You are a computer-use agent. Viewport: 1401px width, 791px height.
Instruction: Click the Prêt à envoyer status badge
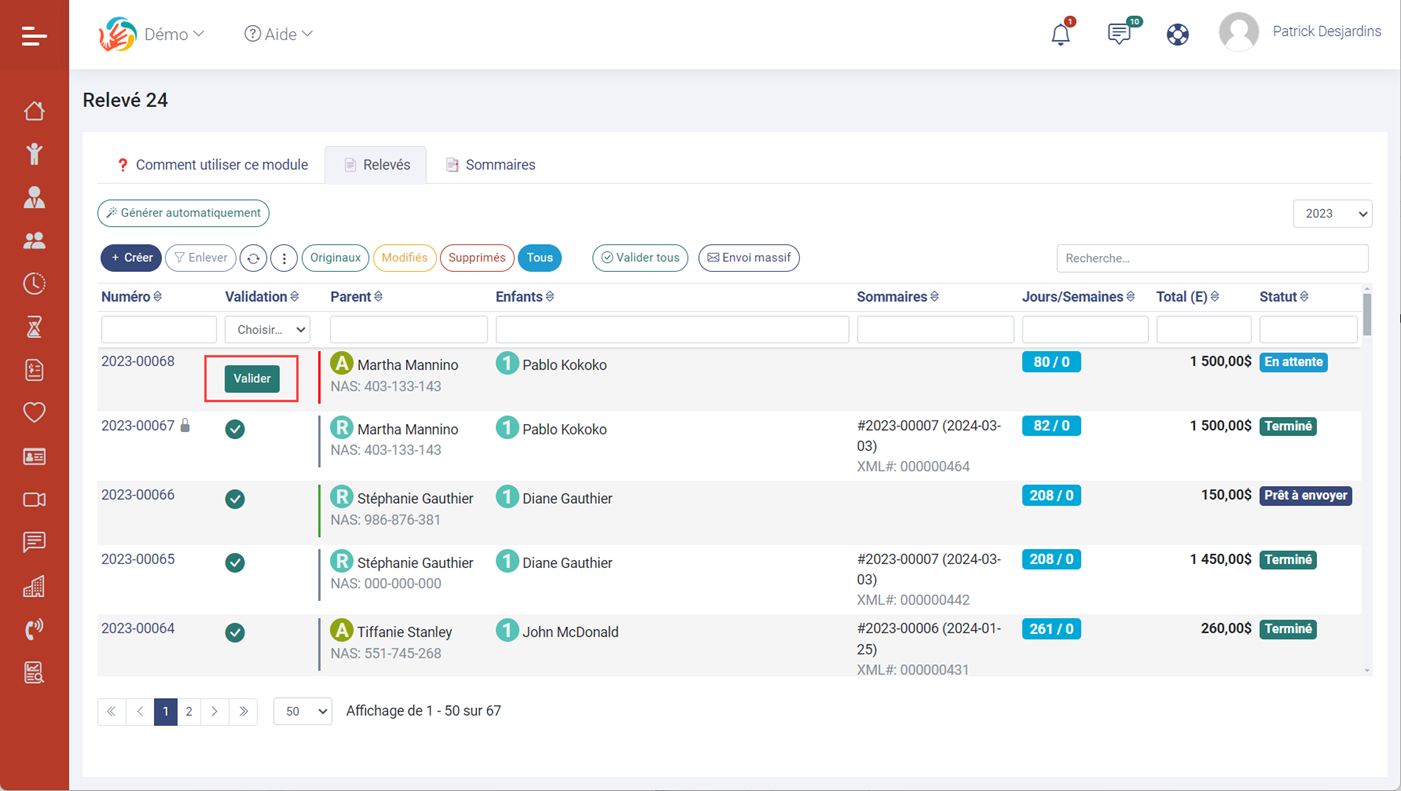[x=1306, y=495]
